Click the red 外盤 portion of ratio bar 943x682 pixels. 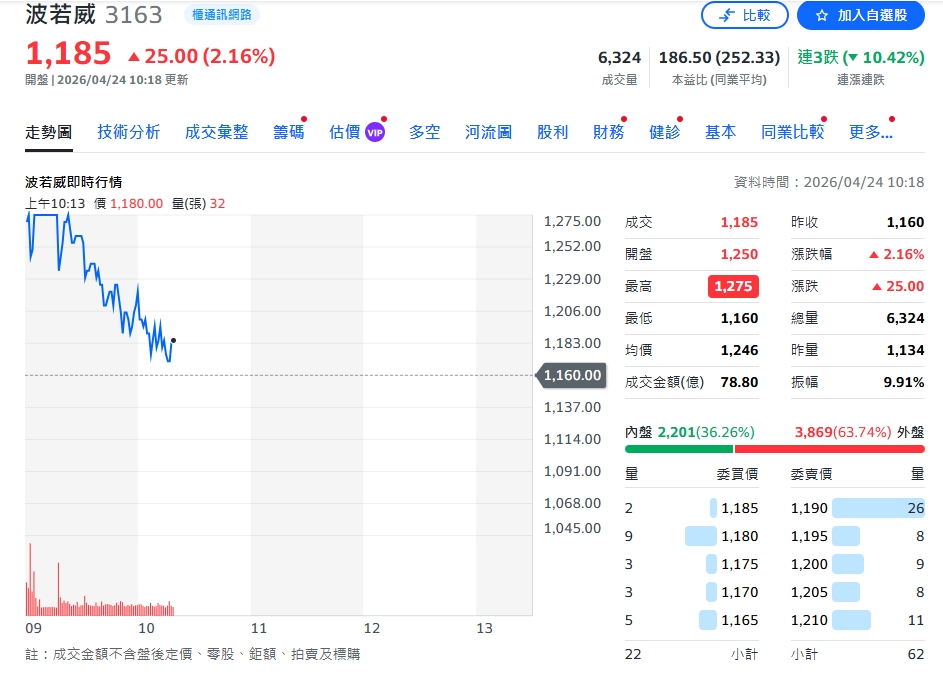click(x=829, y=449)
